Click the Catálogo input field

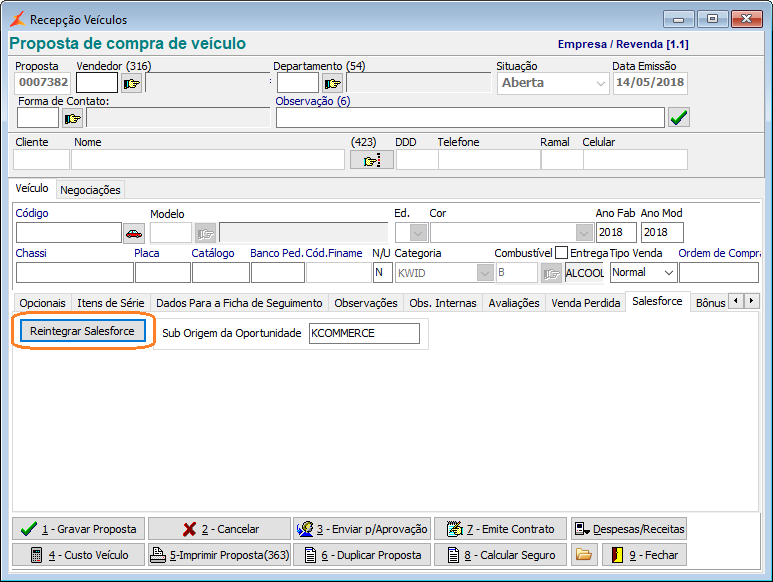tap(221, 273)
